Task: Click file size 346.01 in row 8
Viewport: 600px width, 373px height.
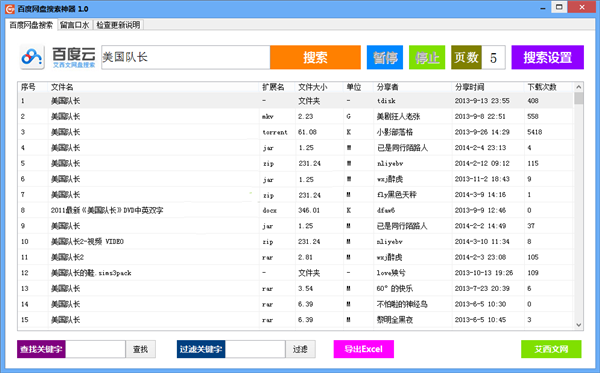Action: [309, 210]
